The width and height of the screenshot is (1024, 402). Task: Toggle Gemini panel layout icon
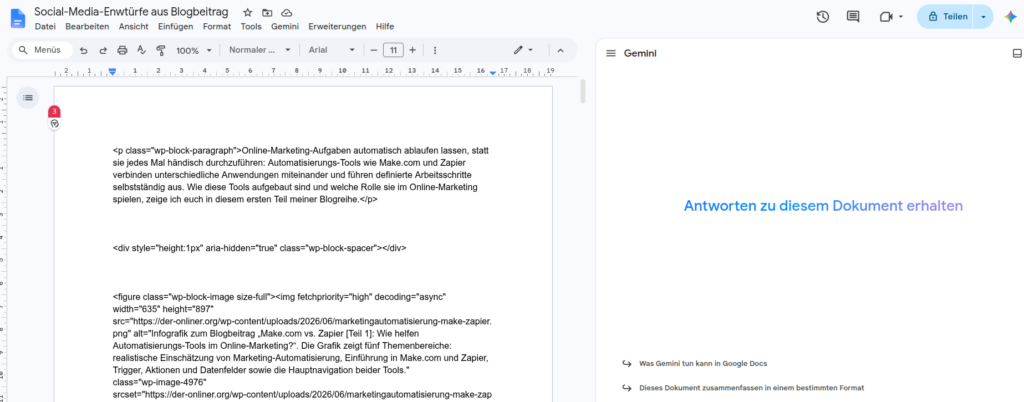1017,54
